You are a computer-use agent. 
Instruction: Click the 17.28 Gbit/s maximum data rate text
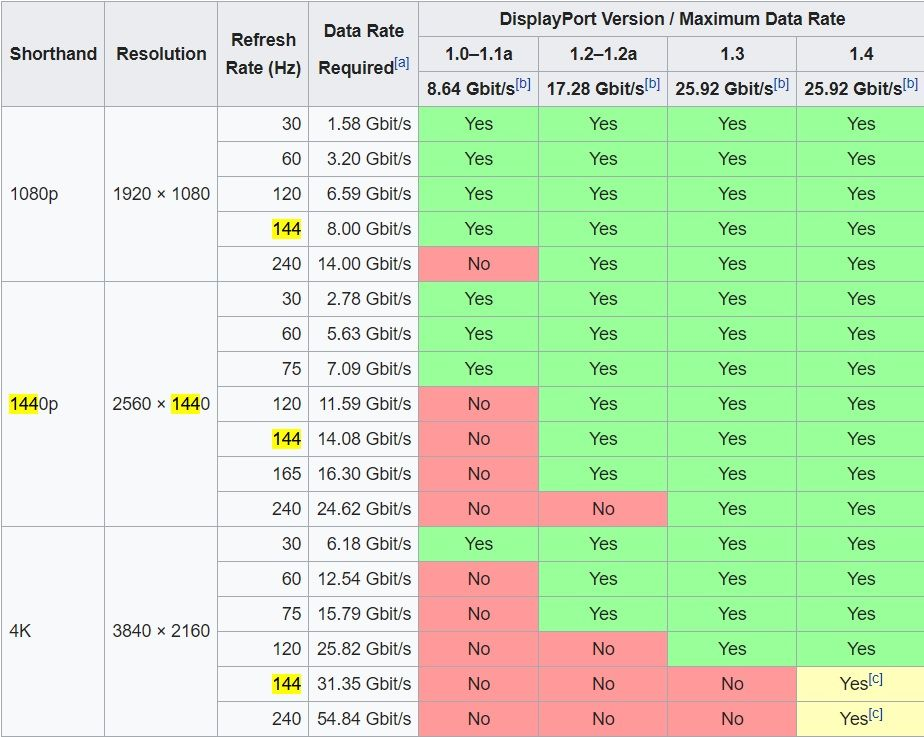[x=595, y=89]
